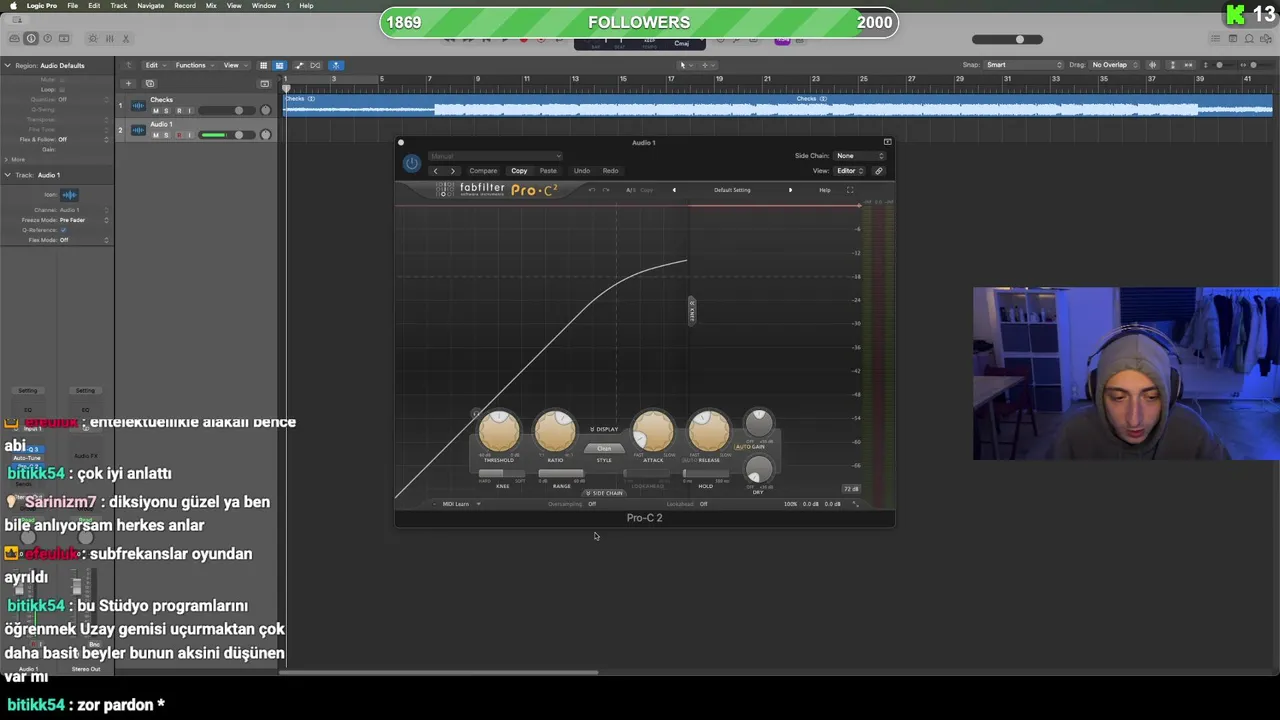Click the plugin link chain icon
Screen dimensions: 1280x720
879,171
